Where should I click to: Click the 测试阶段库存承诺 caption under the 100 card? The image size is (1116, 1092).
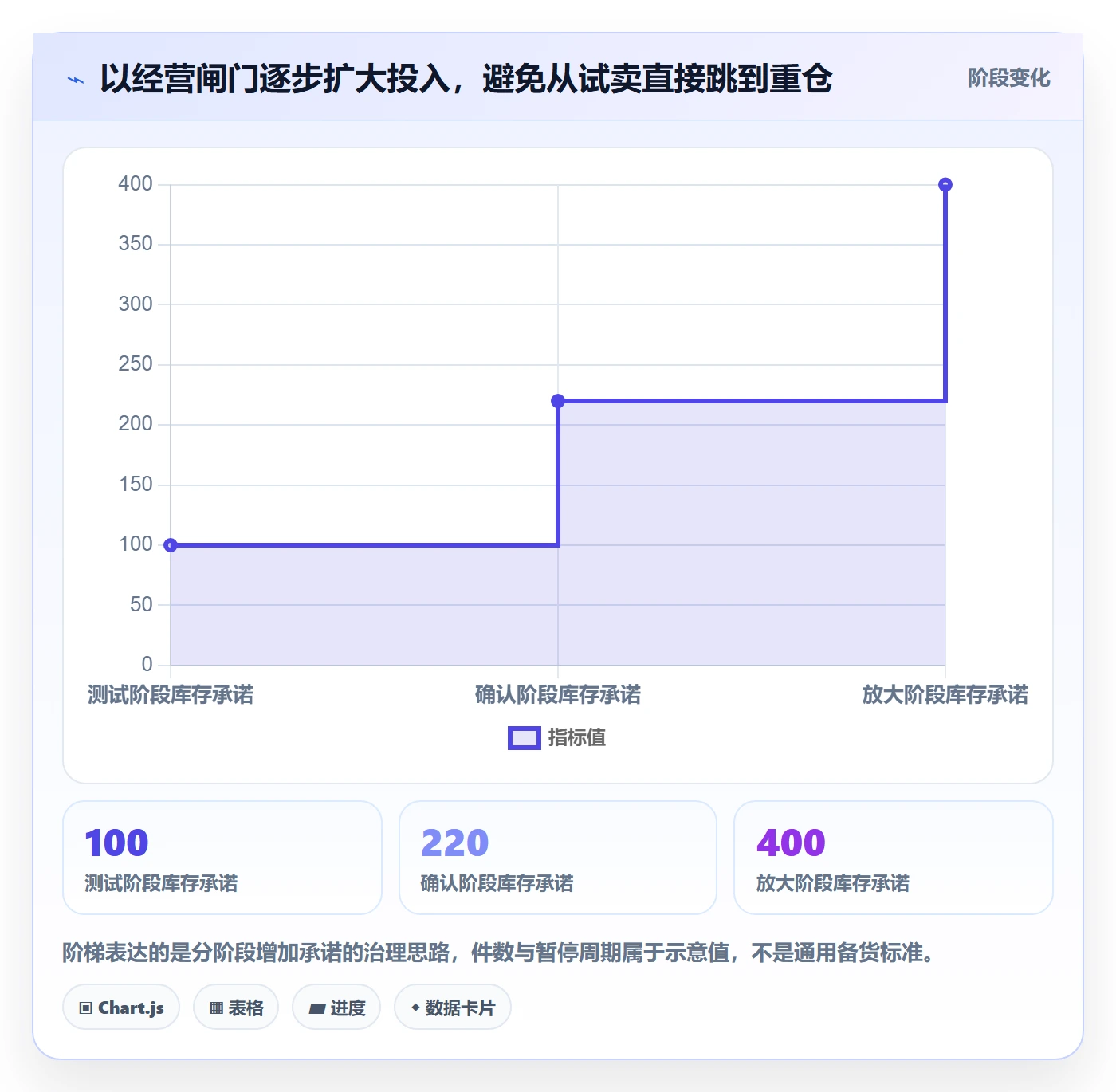point(161,883)
